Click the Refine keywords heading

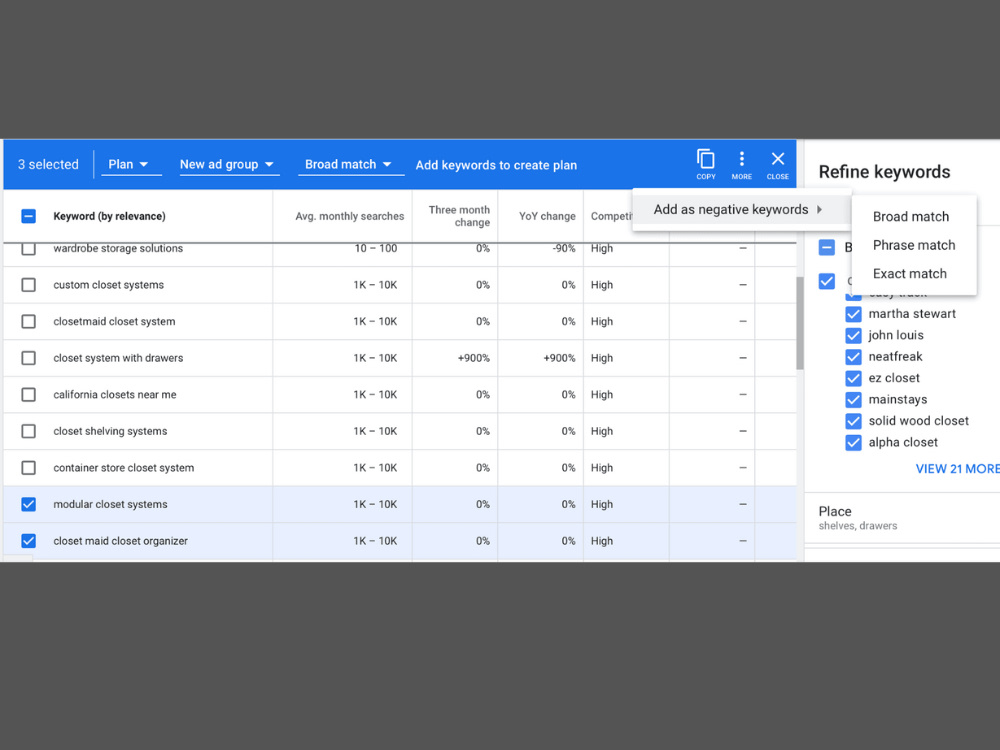point(884,172)
